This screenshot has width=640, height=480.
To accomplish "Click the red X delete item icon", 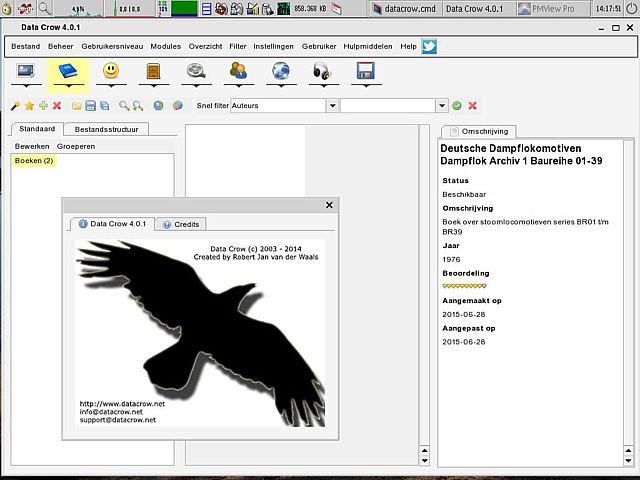I will (57, 105).
